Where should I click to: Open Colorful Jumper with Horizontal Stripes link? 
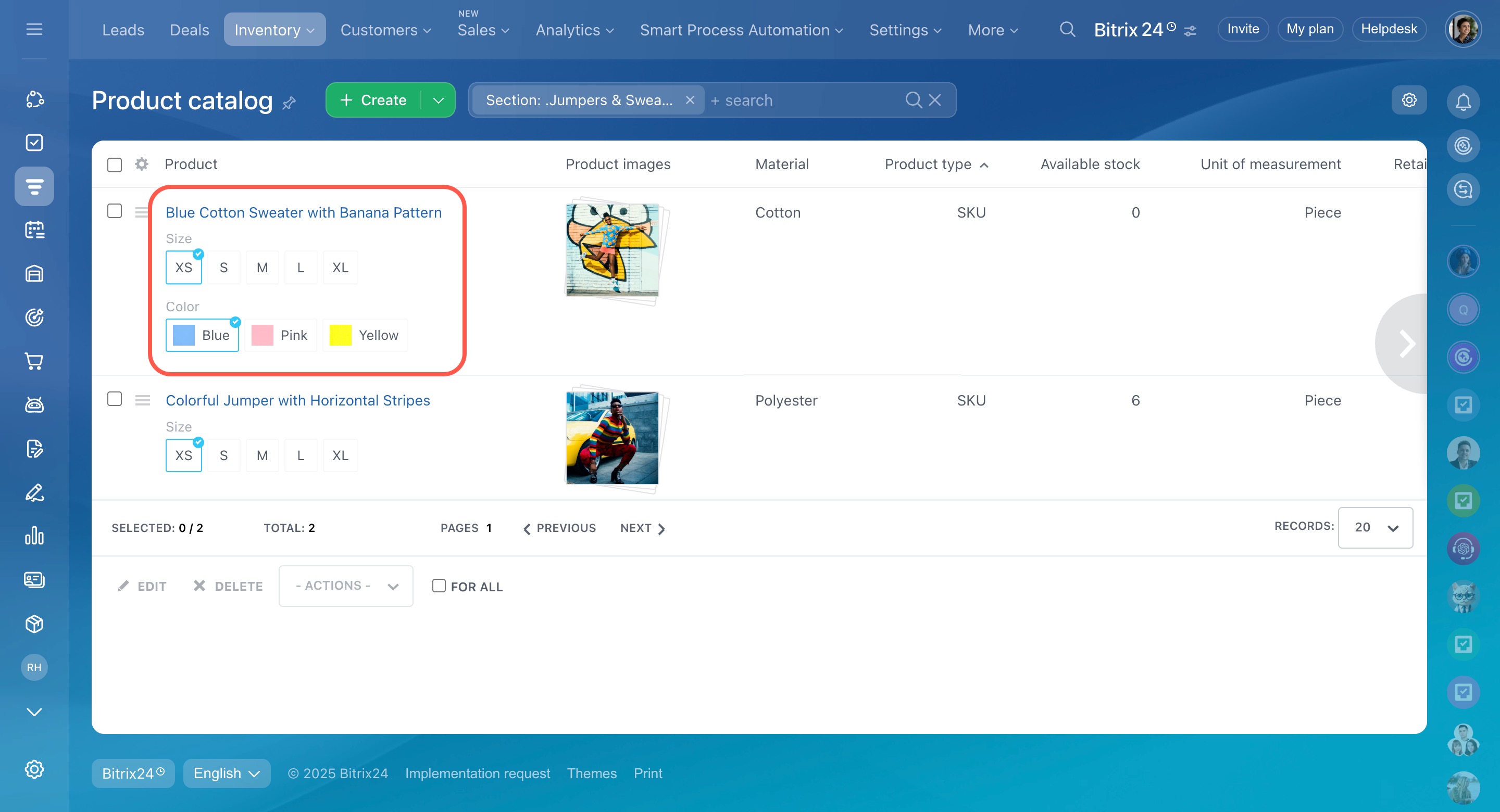(297, 400)
